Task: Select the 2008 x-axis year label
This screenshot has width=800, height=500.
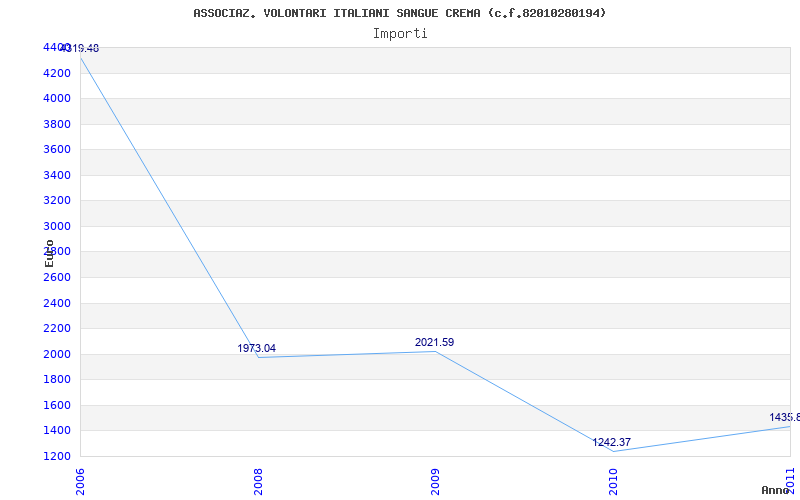Action: coord(258,482)
